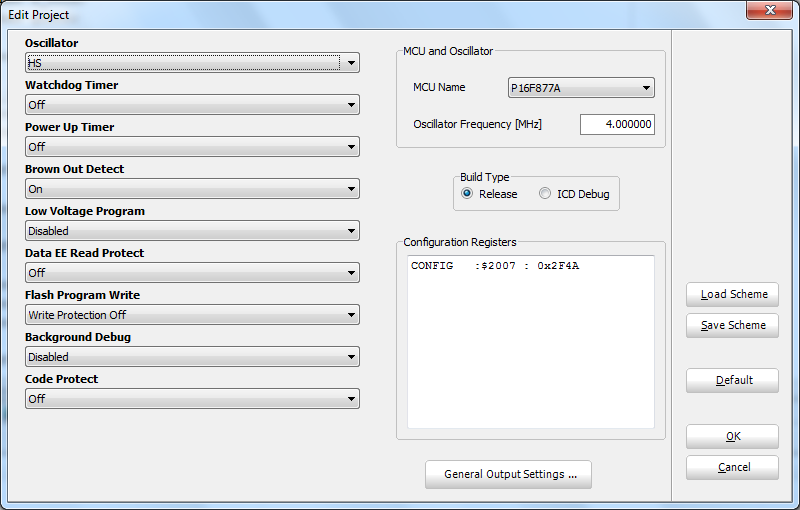Click the Load Scheme button
This screenshot has height=510, width=800.
point(732,294)
